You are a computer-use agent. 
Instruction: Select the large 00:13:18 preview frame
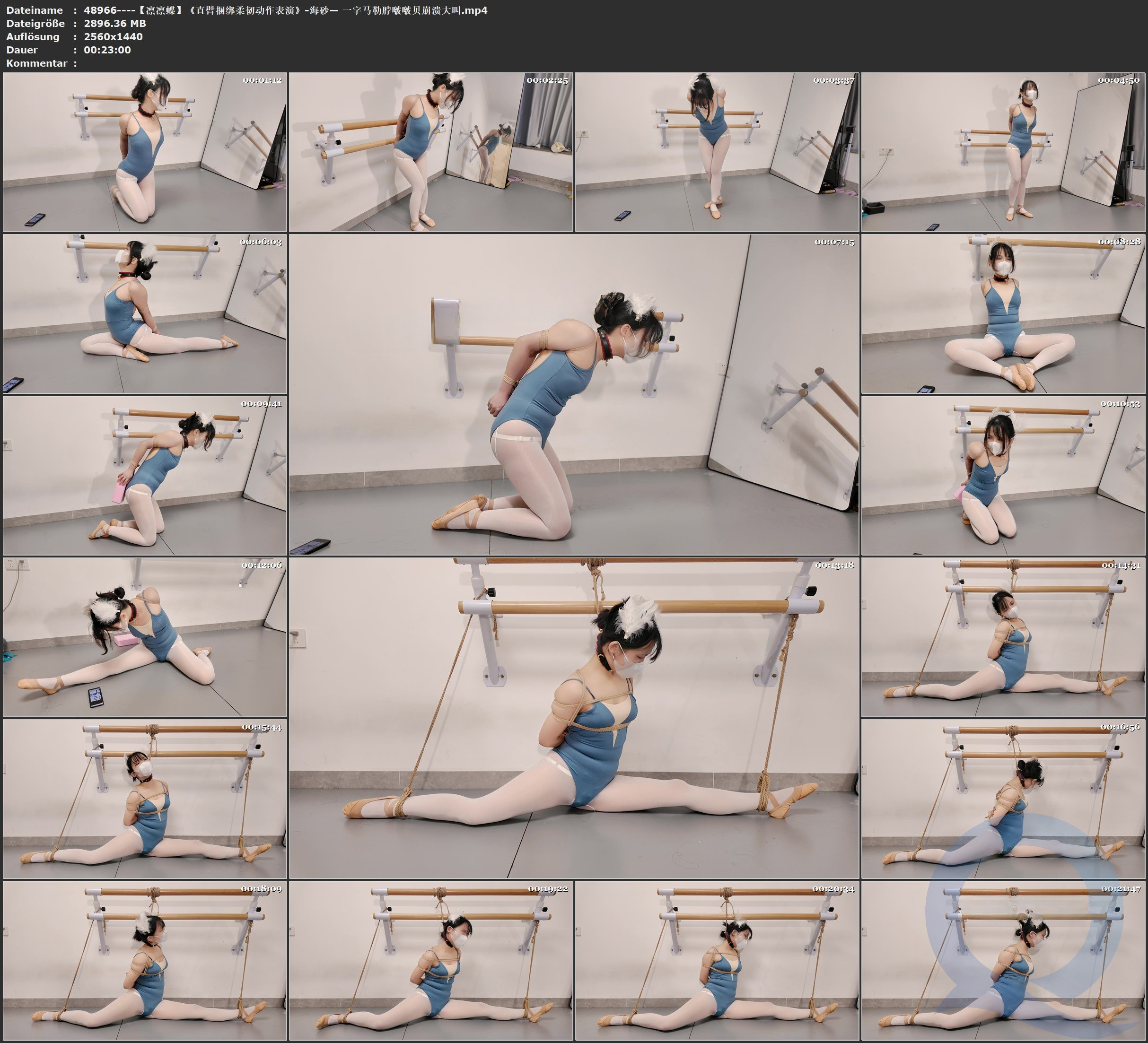(573, 718)
